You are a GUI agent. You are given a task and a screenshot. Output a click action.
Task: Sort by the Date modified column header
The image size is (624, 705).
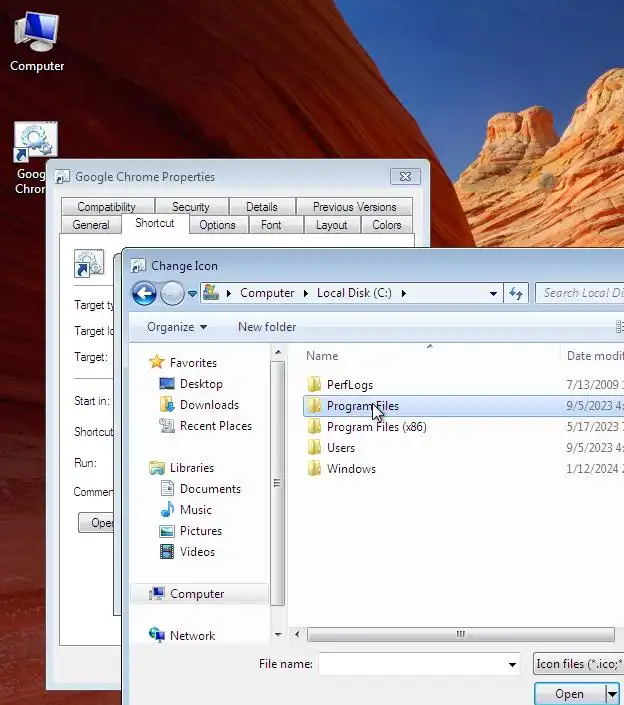(595, 356)
